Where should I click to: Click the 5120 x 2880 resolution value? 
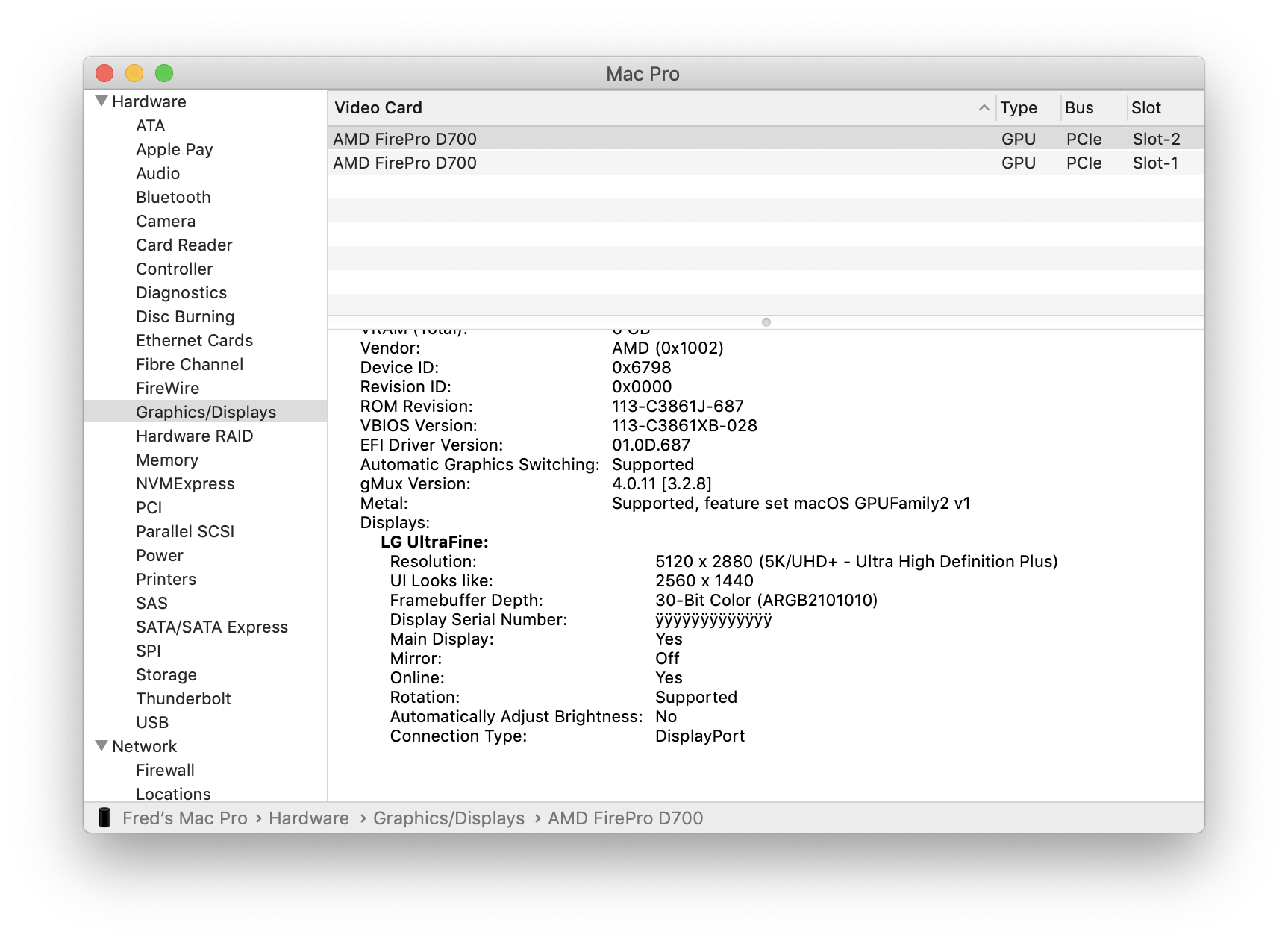(857, 561)
